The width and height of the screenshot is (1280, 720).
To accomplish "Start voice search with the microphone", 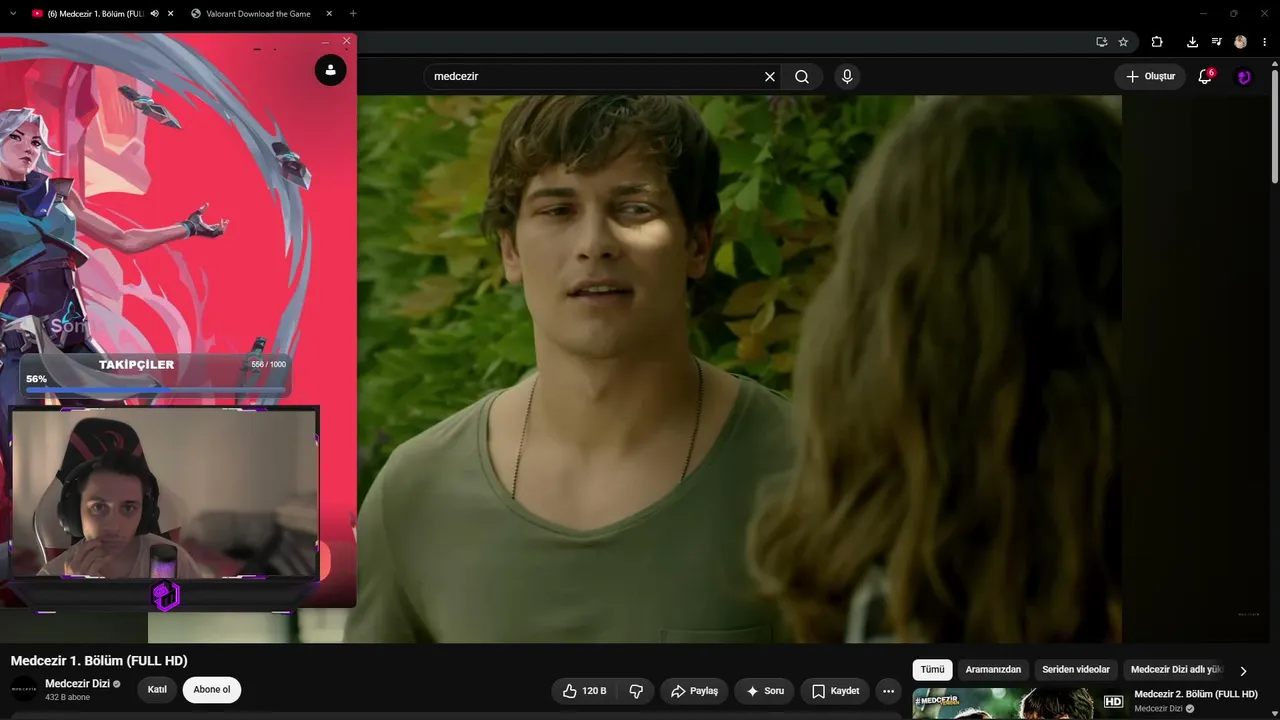I will coord(847,77).
